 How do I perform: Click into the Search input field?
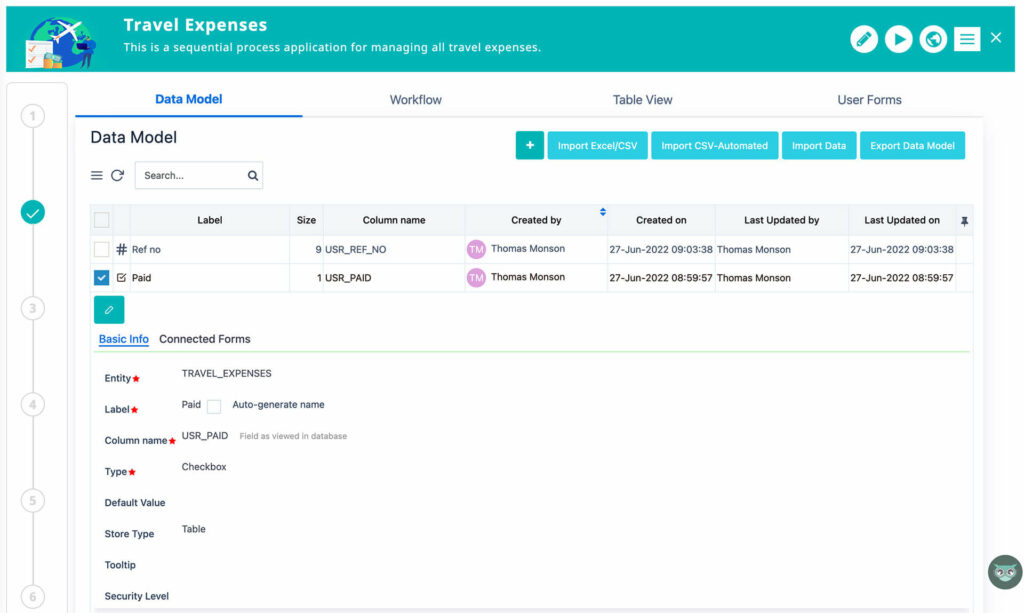[x=191, y=175]
